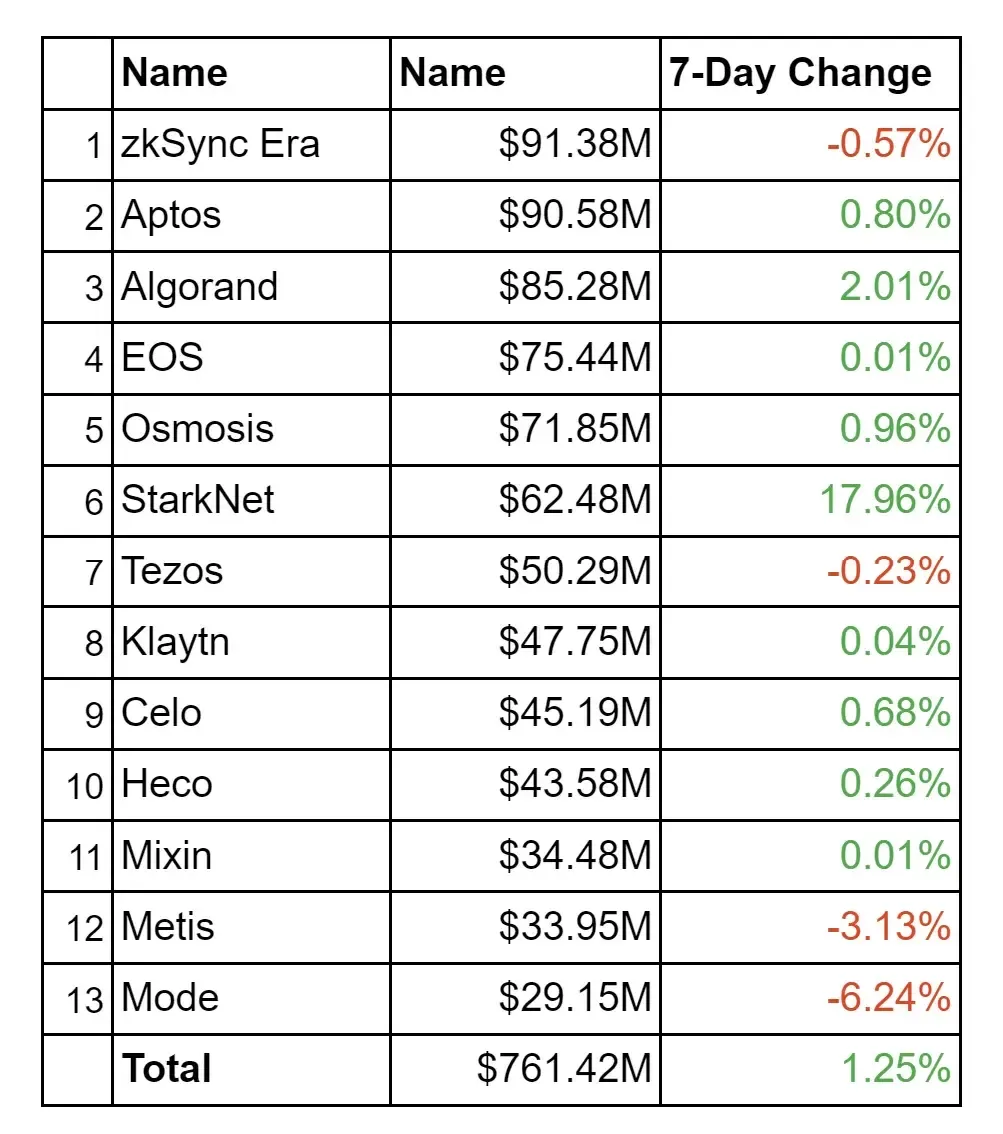
Task: Click the Celo name cell
Action: pos(161,713)
